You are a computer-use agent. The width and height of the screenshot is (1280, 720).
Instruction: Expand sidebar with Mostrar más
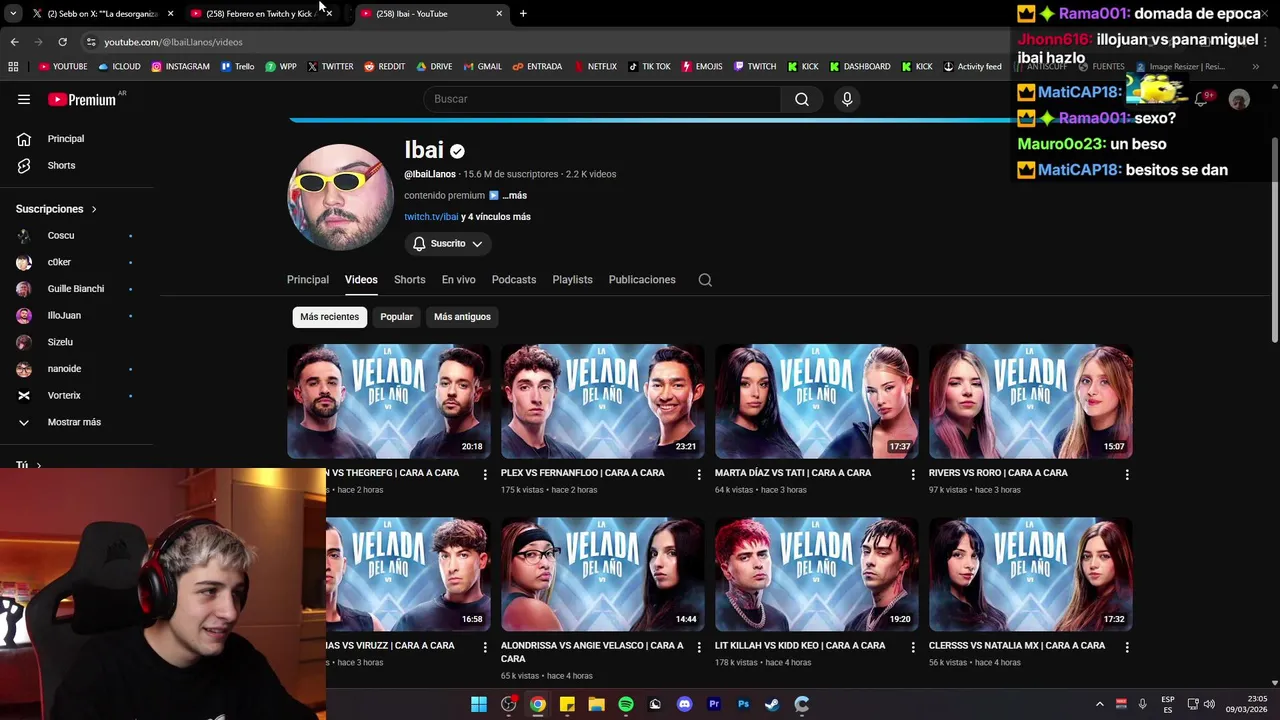(76, 422)
